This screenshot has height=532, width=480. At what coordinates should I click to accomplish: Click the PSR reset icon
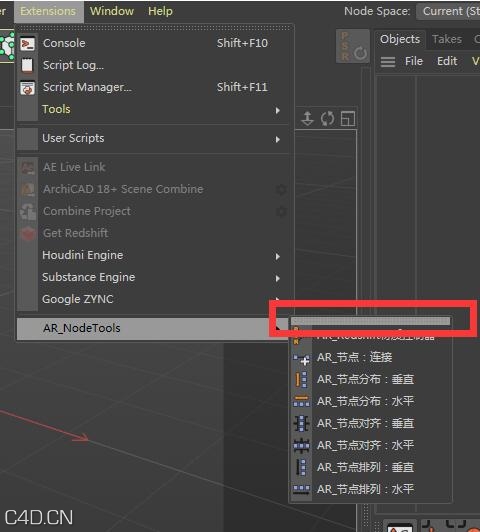coord(352,46)
